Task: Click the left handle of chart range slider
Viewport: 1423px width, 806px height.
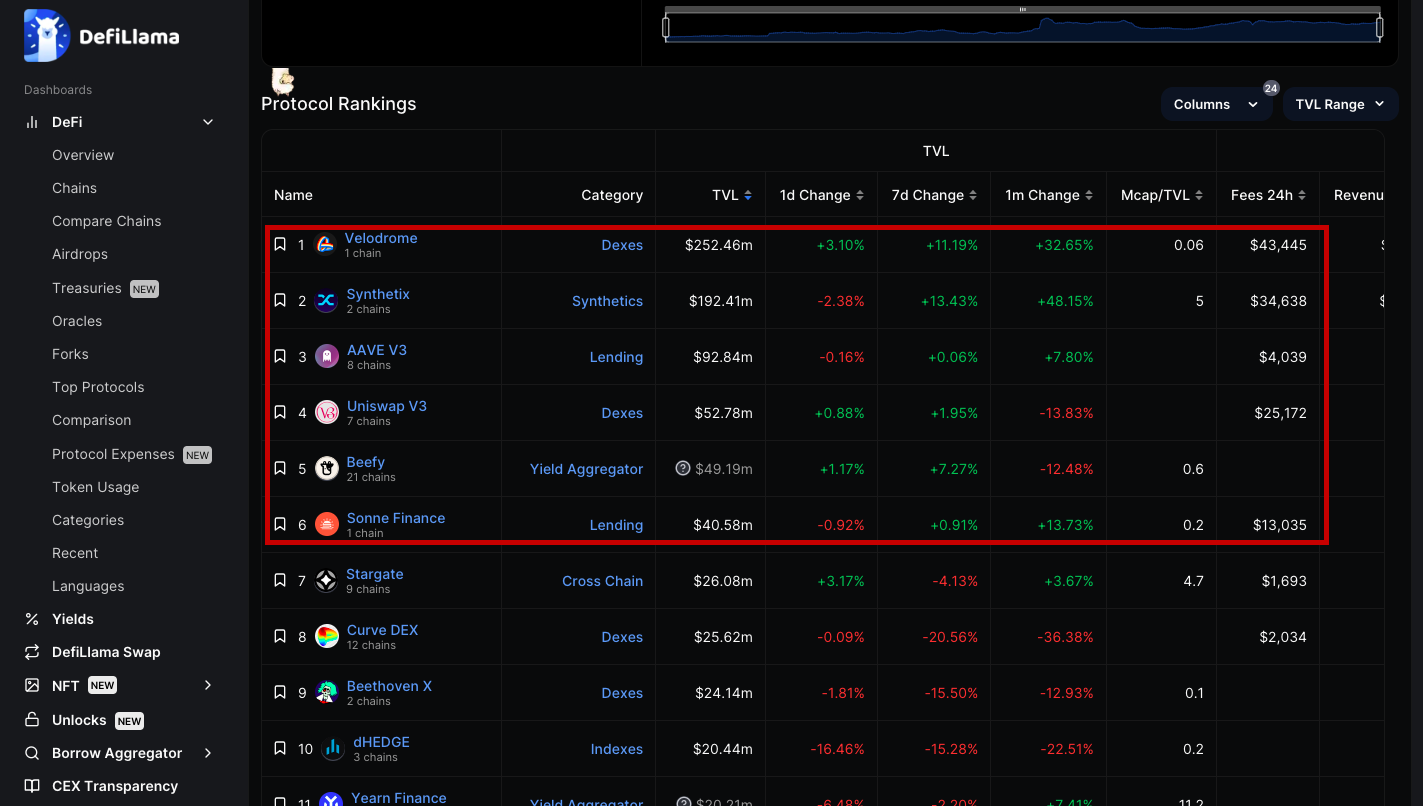Action: tap(666, 27)
